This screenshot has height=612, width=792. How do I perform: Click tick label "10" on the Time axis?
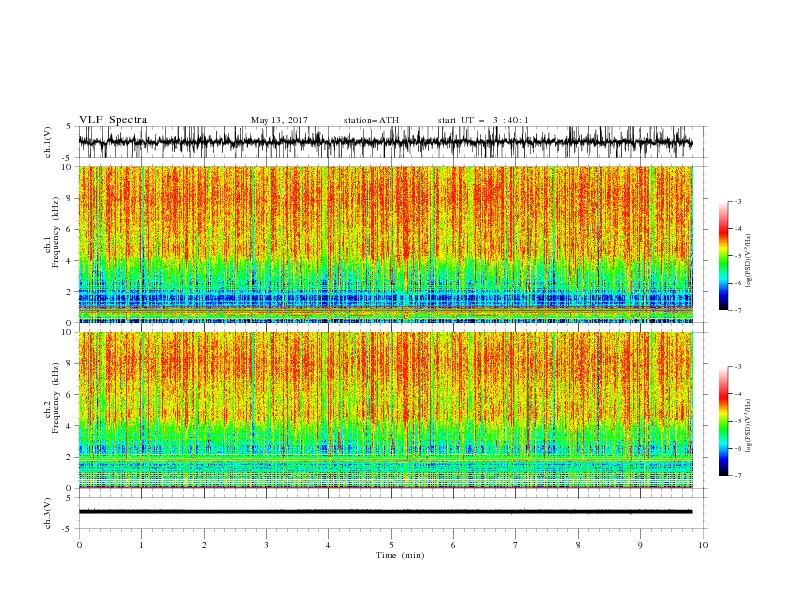pyautogui.click(x=703, y=545)
